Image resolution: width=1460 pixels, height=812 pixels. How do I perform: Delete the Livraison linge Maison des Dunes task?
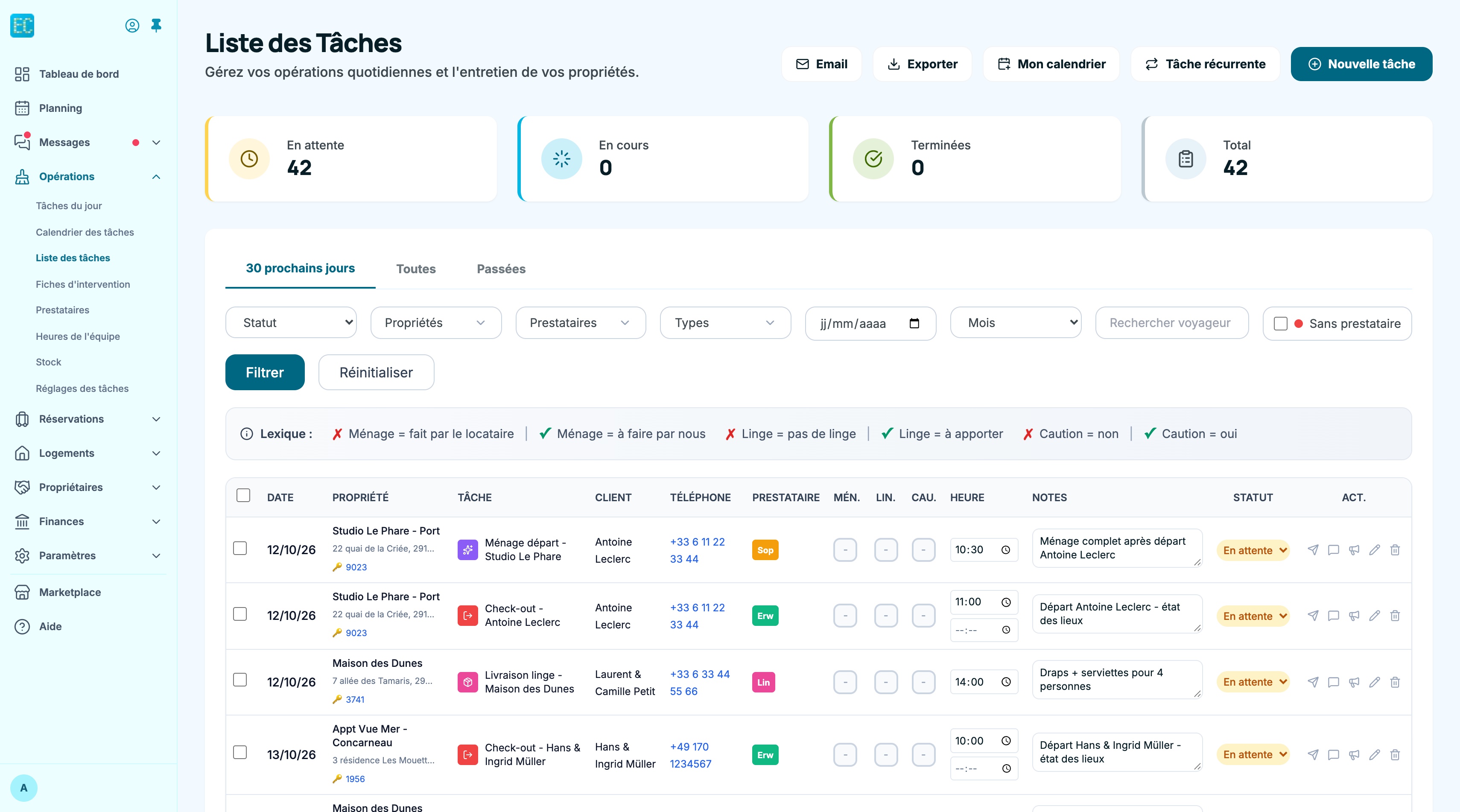[1395, 682]
